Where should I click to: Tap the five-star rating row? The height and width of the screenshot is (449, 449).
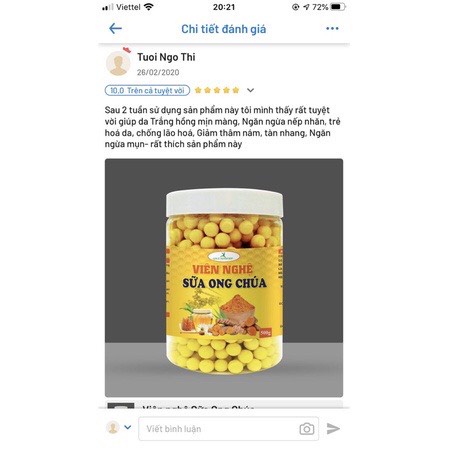(x=217, y=90)
